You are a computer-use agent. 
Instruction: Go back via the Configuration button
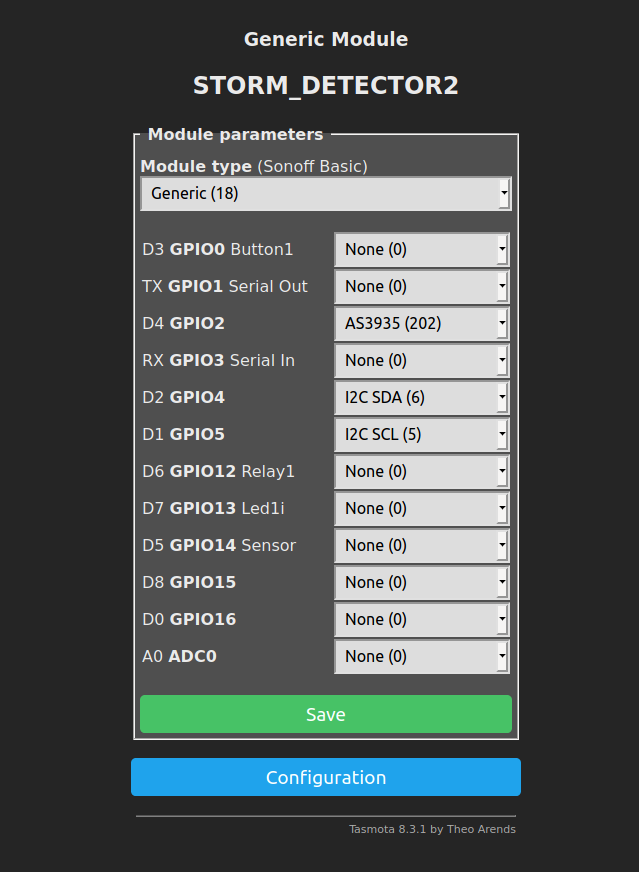click(325, 777)
